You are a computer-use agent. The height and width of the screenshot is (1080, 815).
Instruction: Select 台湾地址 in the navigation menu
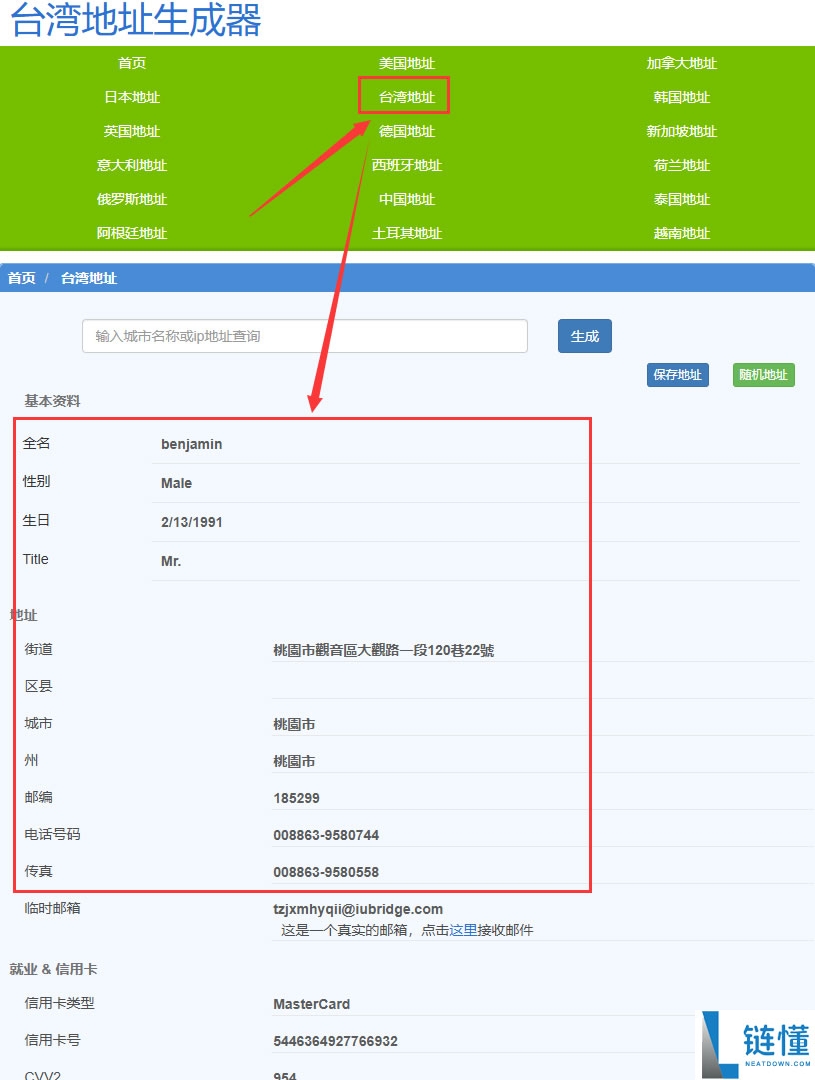pos(404,97)
